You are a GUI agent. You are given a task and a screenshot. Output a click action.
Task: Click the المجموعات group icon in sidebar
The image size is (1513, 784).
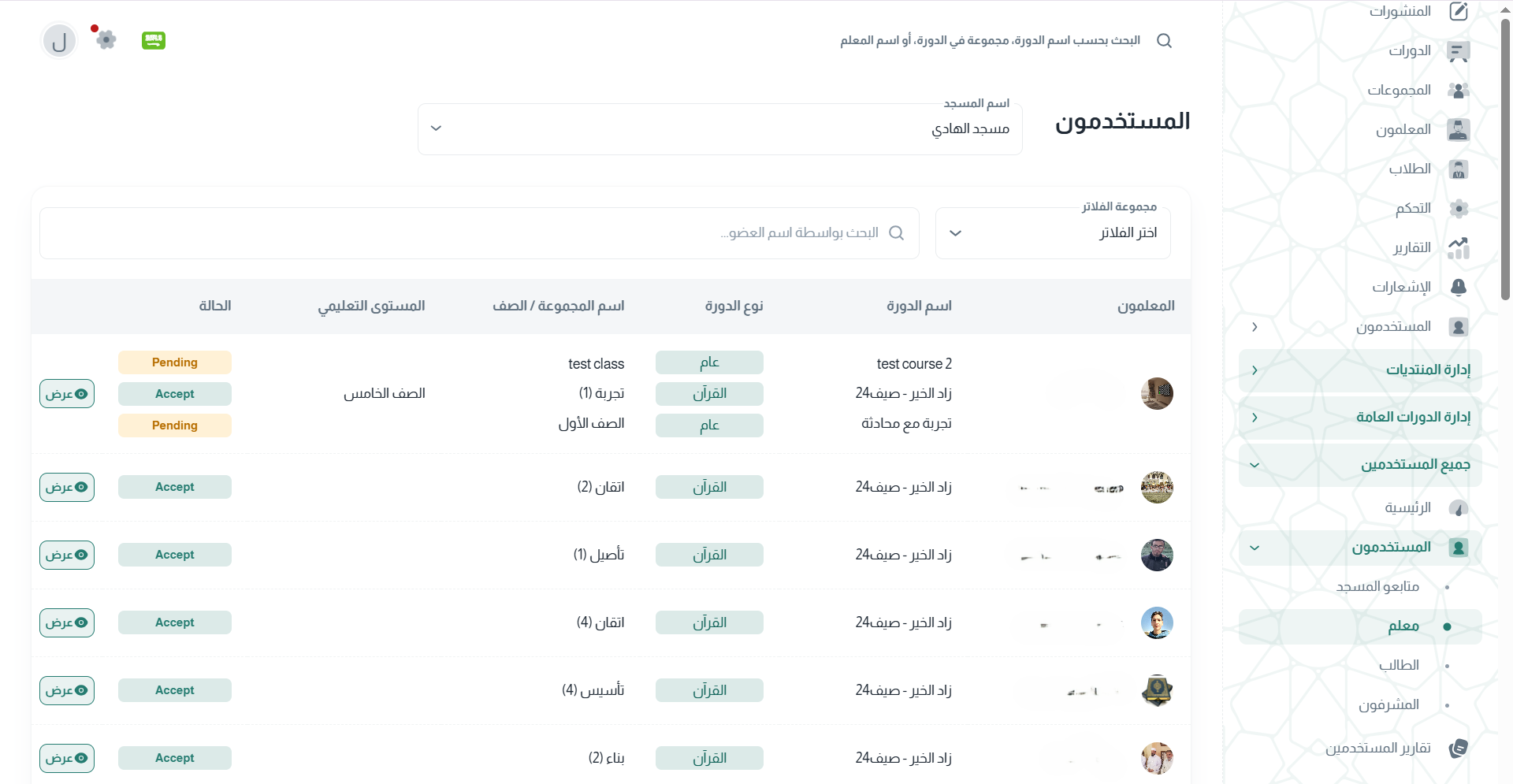point(1458,91)
